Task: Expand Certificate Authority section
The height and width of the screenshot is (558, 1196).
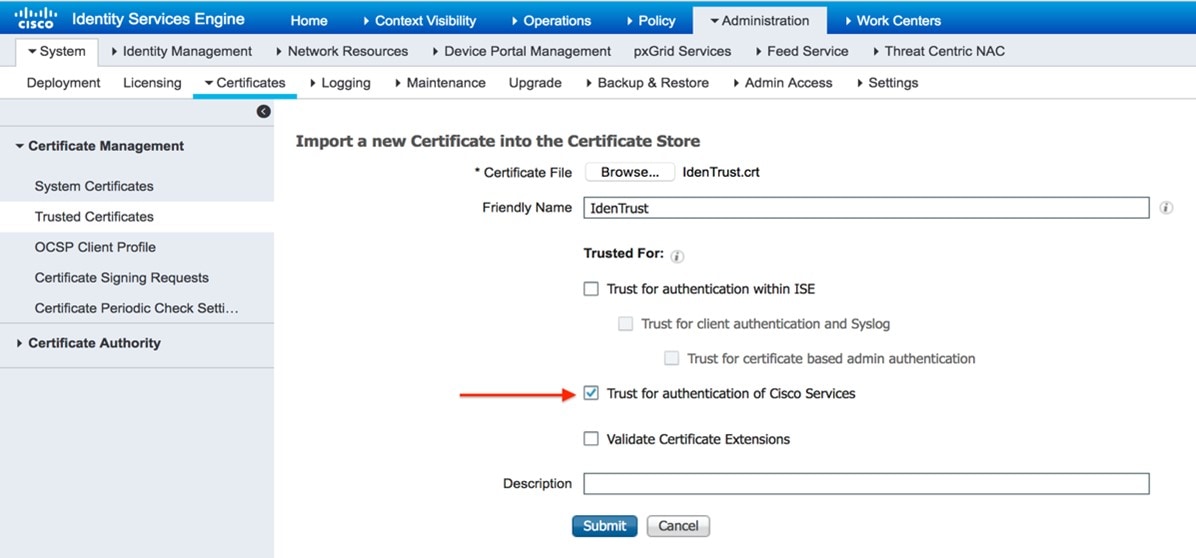Action: coord(88,343)
